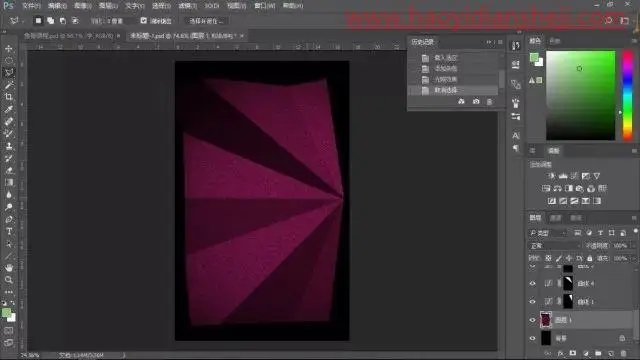Open History panel menu
The image size is (640, 360).
(x=500, y=42)
